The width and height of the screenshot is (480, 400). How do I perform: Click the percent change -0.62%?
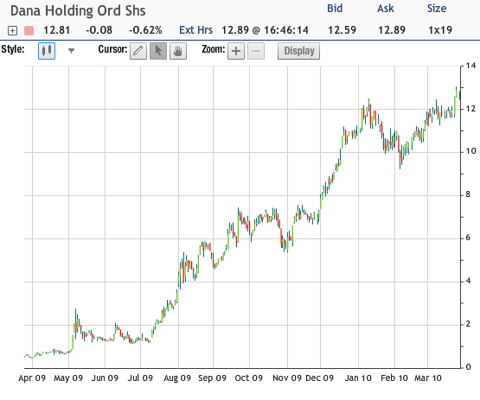(x=145, y=30)
